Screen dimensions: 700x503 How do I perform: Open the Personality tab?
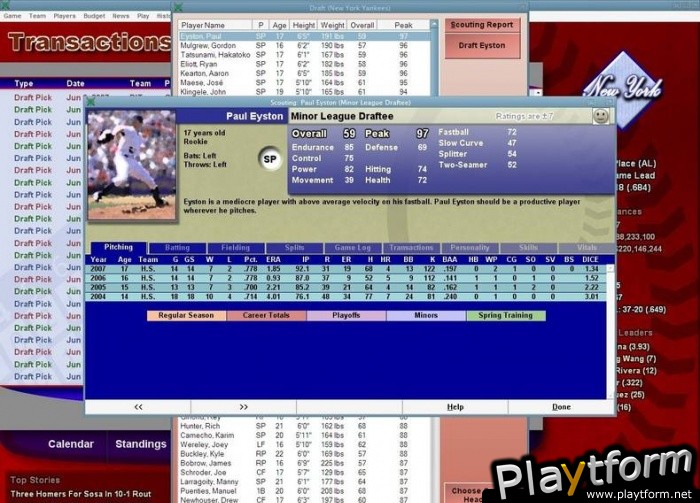[470, 248]
